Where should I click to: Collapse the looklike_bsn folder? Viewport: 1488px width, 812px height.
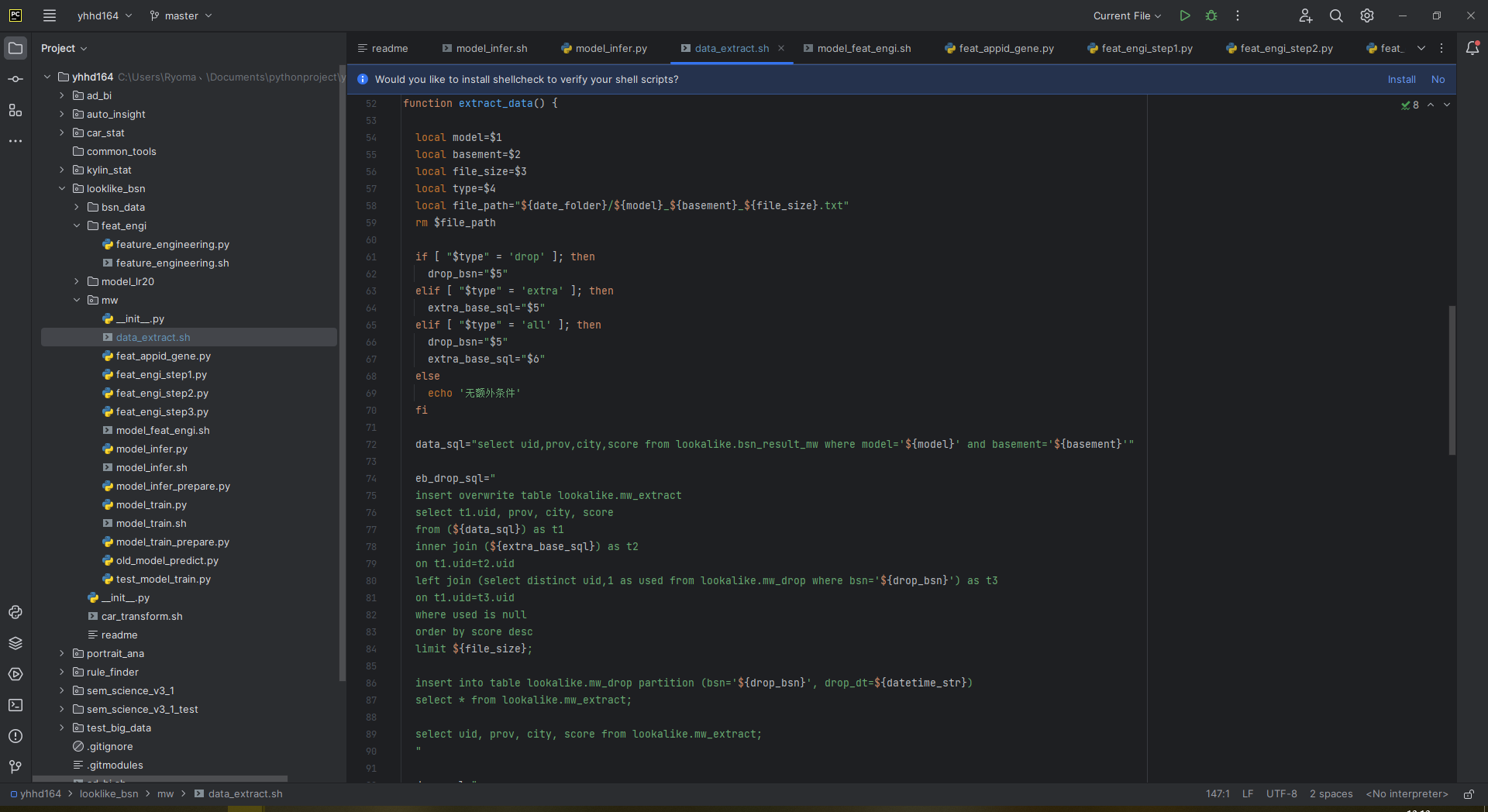(x=62, y=188)
